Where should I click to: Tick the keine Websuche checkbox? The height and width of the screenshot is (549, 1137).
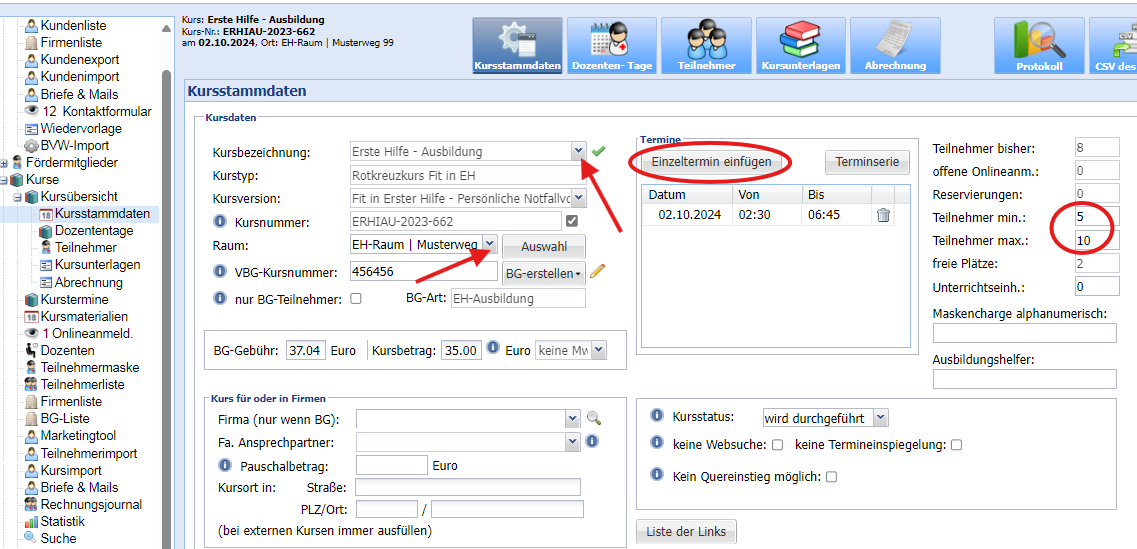point(776,445)
